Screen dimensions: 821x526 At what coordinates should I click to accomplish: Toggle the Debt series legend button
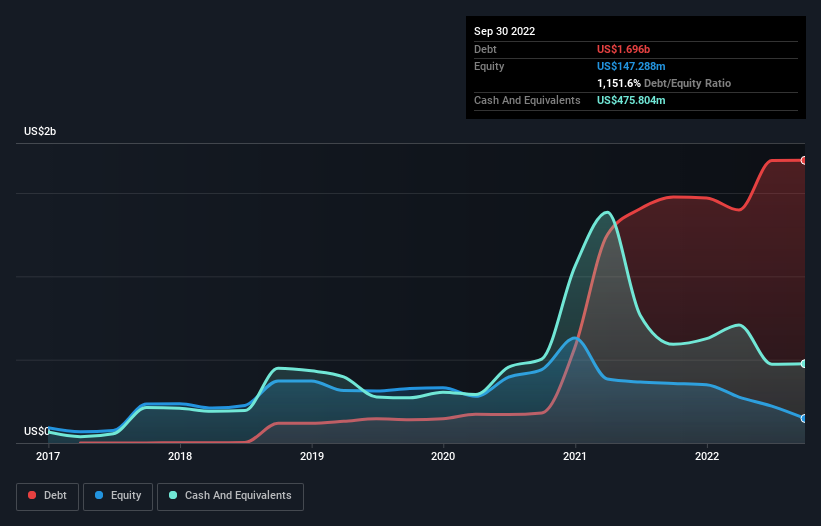click(x=47, y=496)
